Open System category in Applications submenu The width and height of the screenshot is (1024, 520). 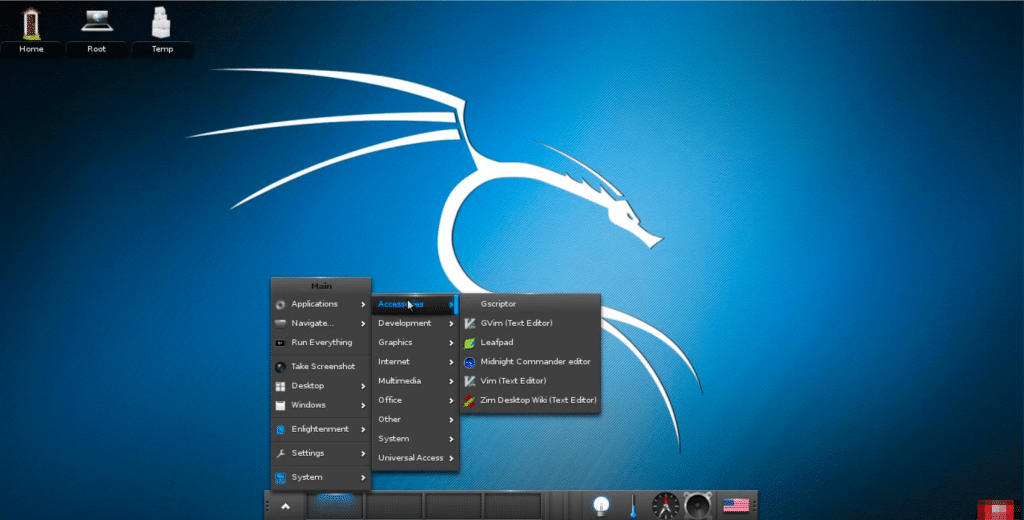point(415,439)
